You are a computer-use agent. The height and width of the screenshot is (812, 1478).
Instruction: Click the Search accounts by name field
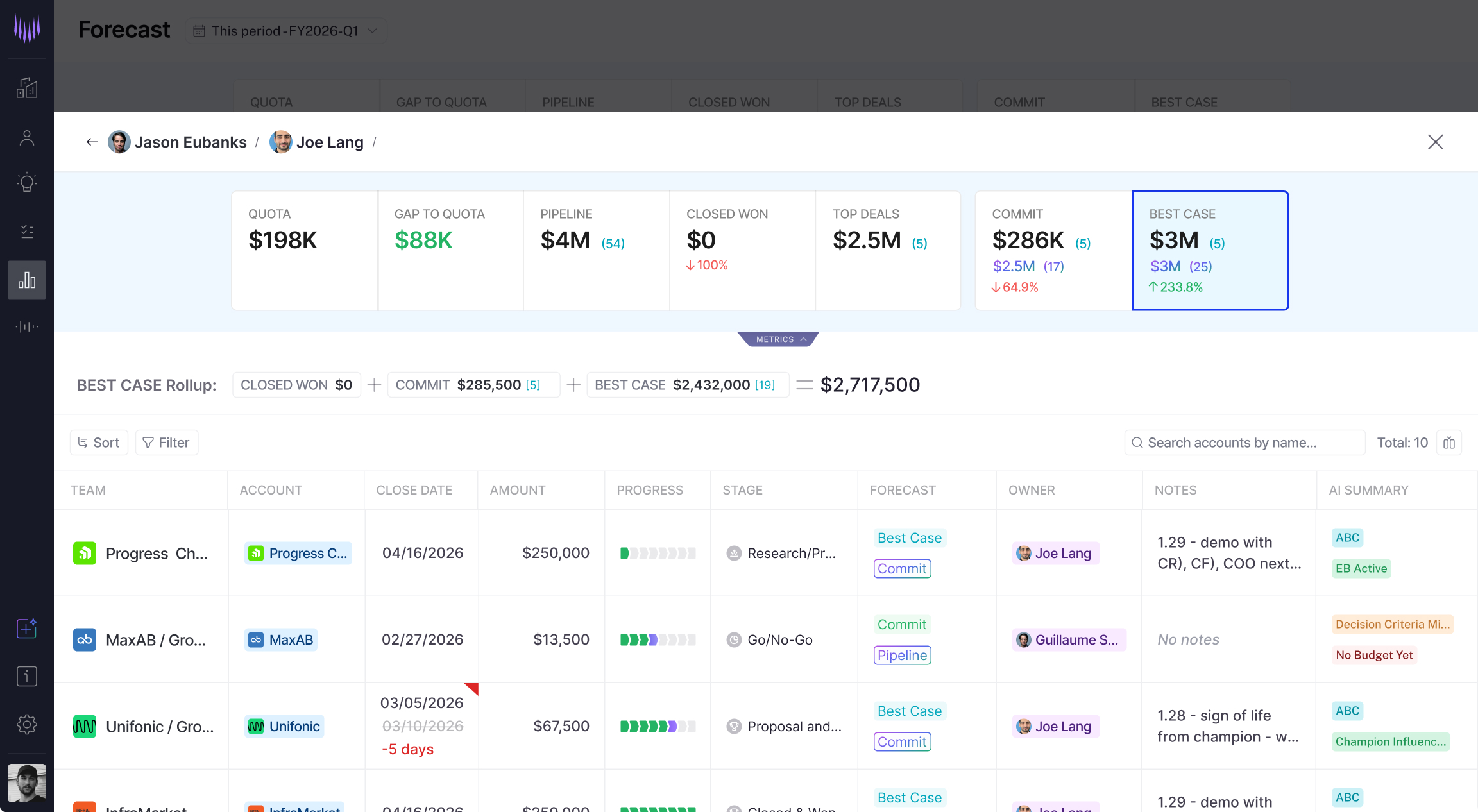point(1244,443)
